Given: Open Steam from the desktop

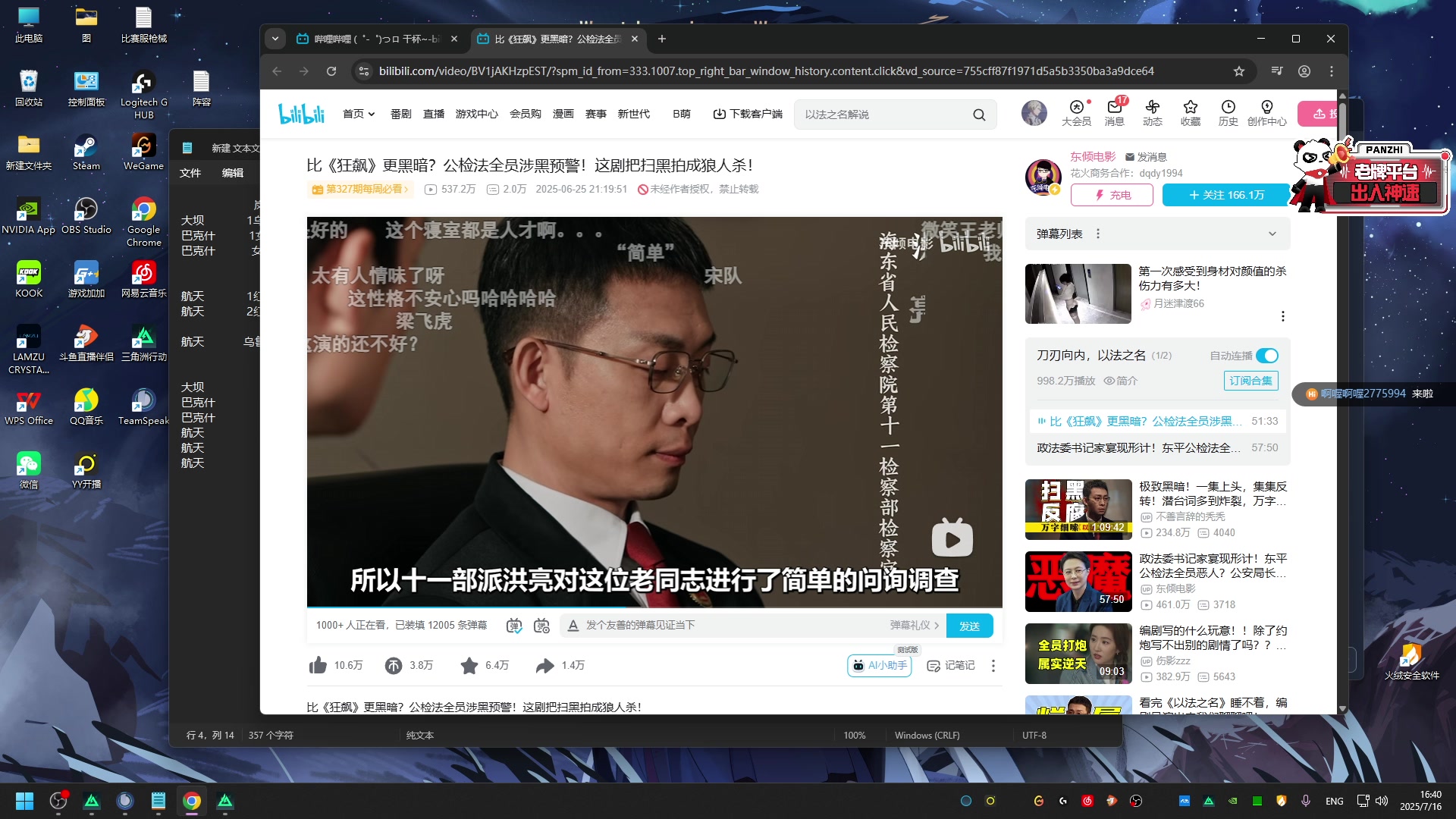Looking at the screenshot, I should tap(86, 152).
